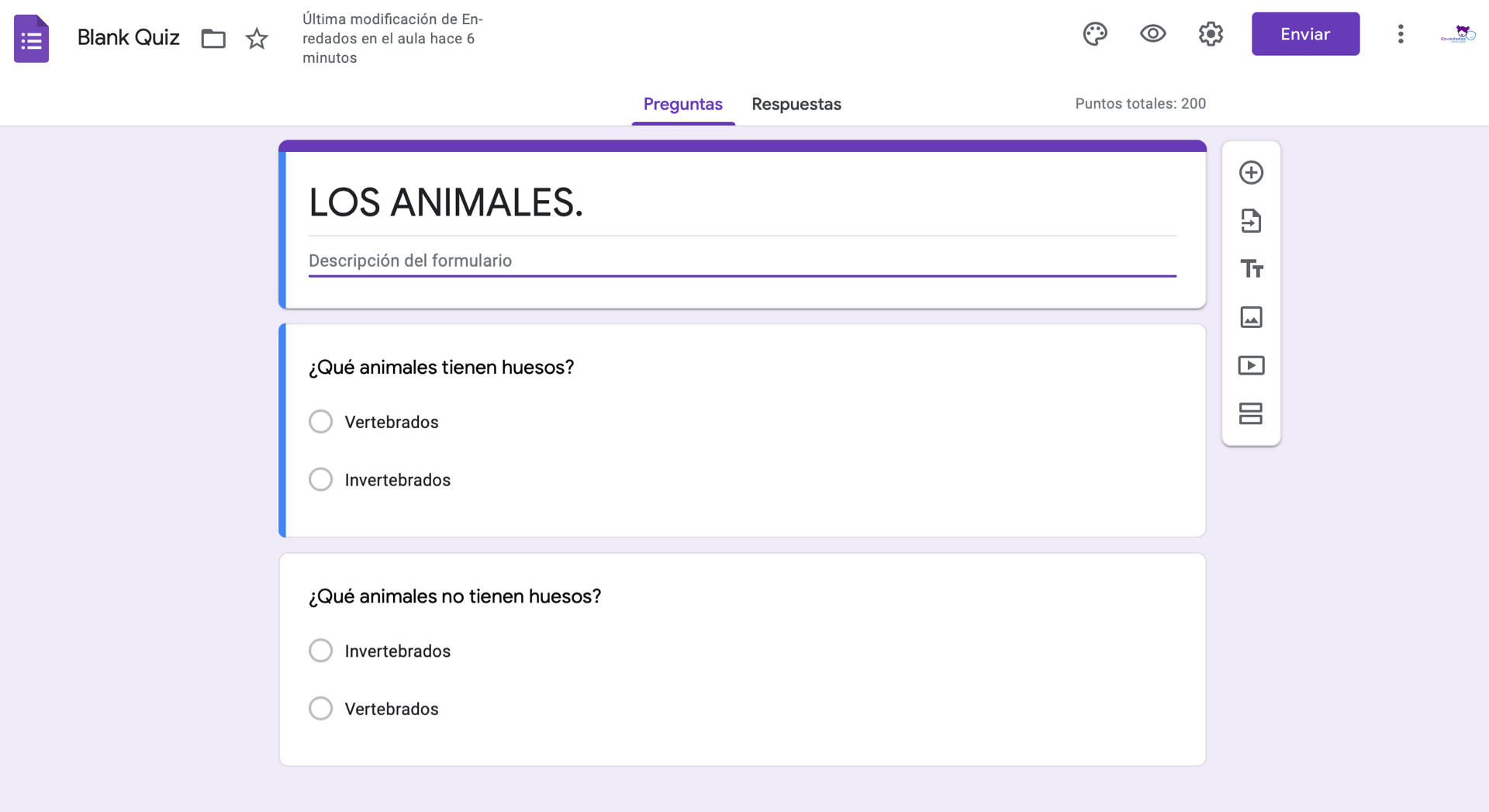Open the form settings gear
This screenshot has height=812, width=1489.
[1211, 34]
